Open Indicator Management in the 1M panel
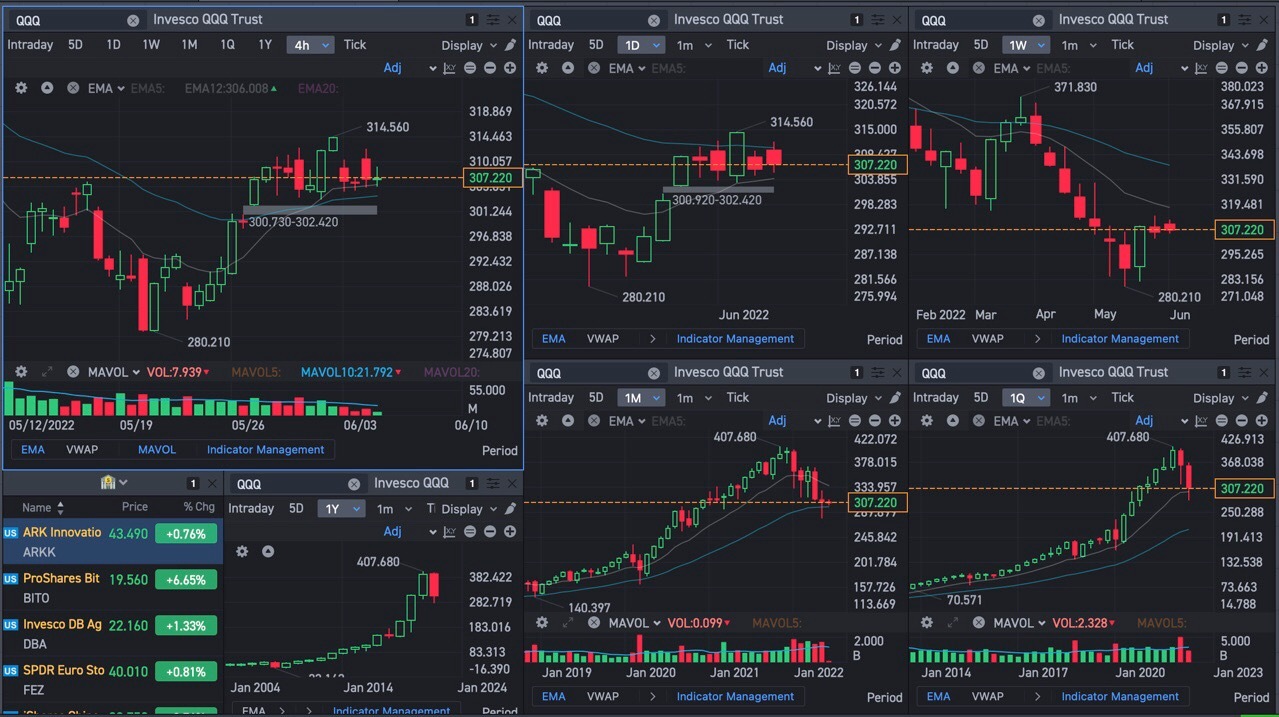Screen dimensions: 1279x717 pos(735,697)
